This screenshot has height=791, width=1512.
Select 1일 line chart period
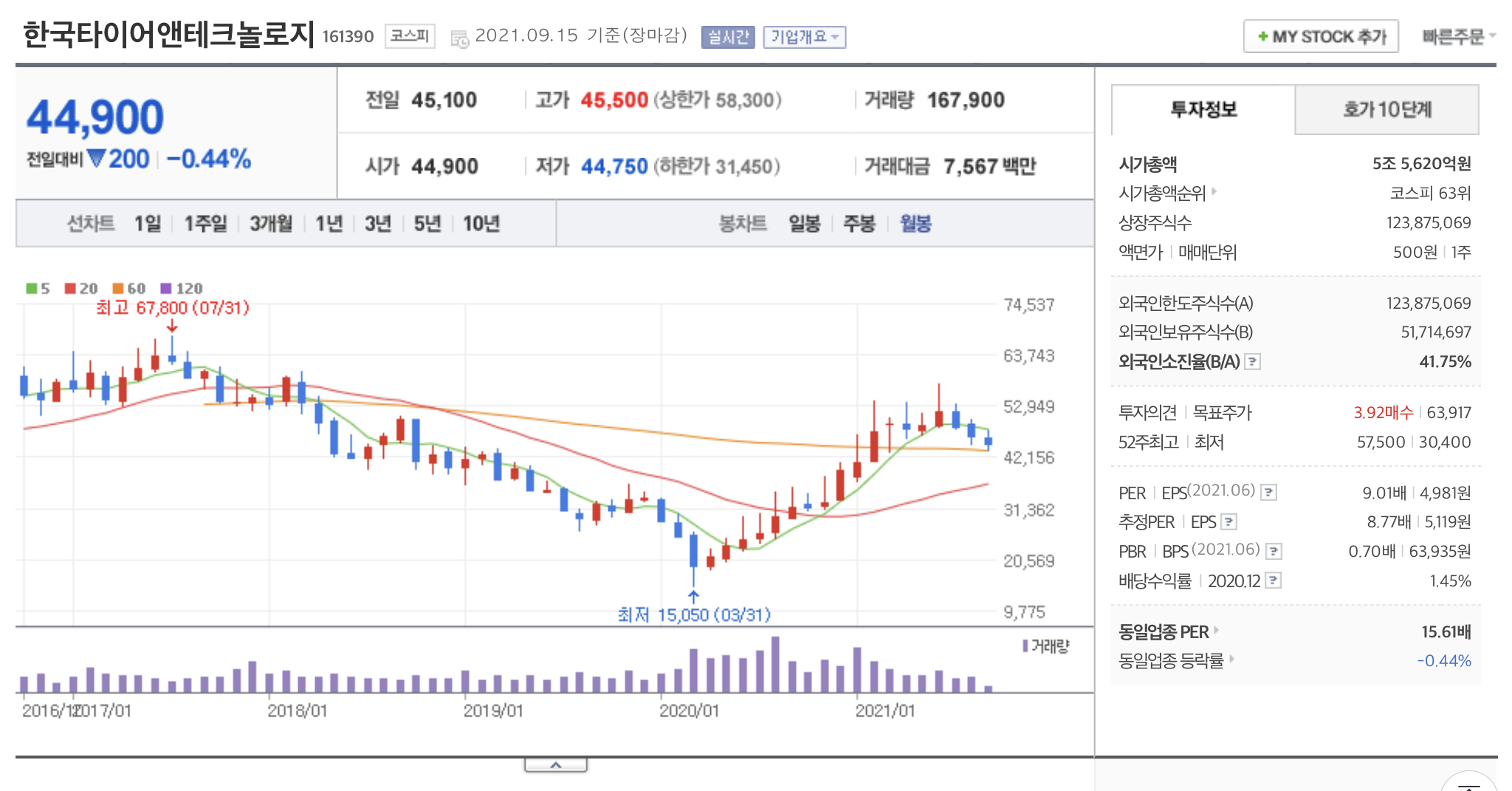pos(148,223)
